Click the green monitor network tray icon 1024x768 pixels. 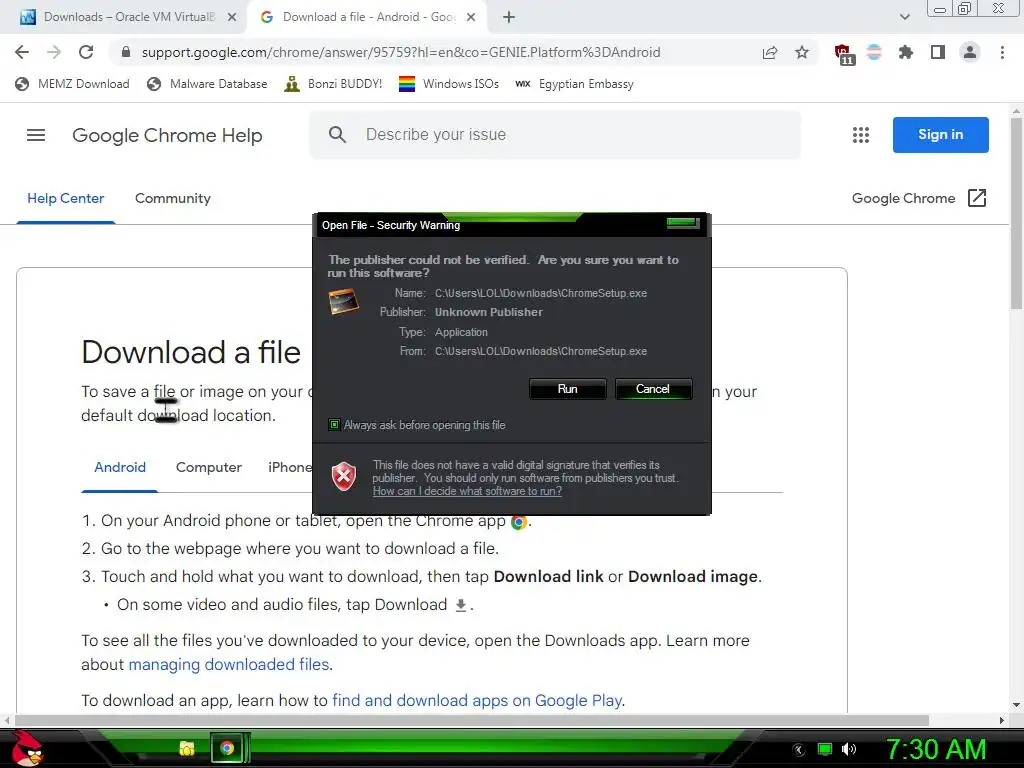(x=825, y=749)
